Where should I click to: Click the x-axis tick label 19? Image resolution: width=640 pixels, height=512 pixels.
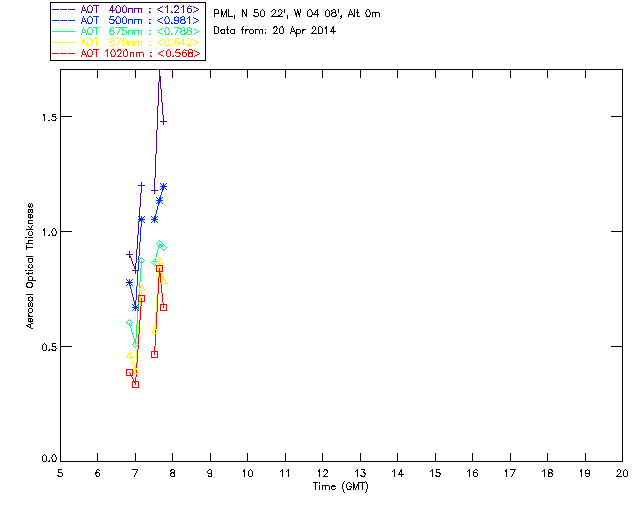tap(585, 473)
